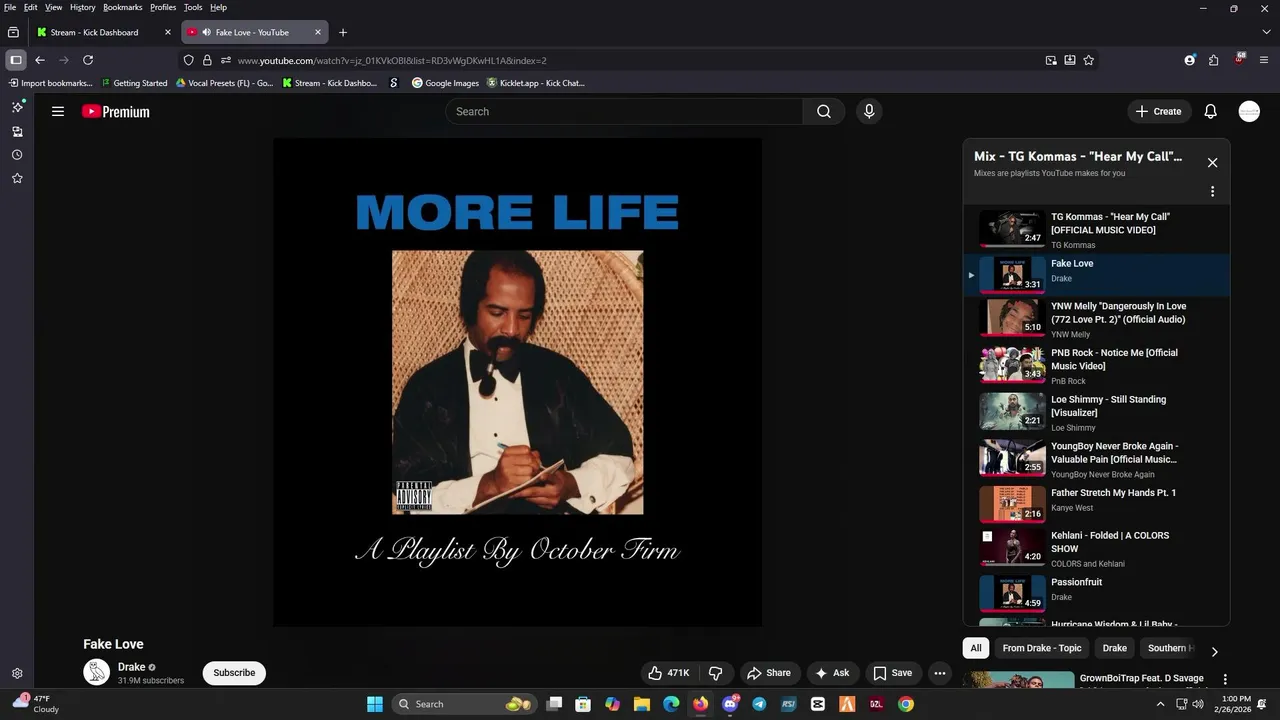Open Firefox extensions puzzle icon
This screenshot has height=720, width=1280.
tap(1213, 60)
